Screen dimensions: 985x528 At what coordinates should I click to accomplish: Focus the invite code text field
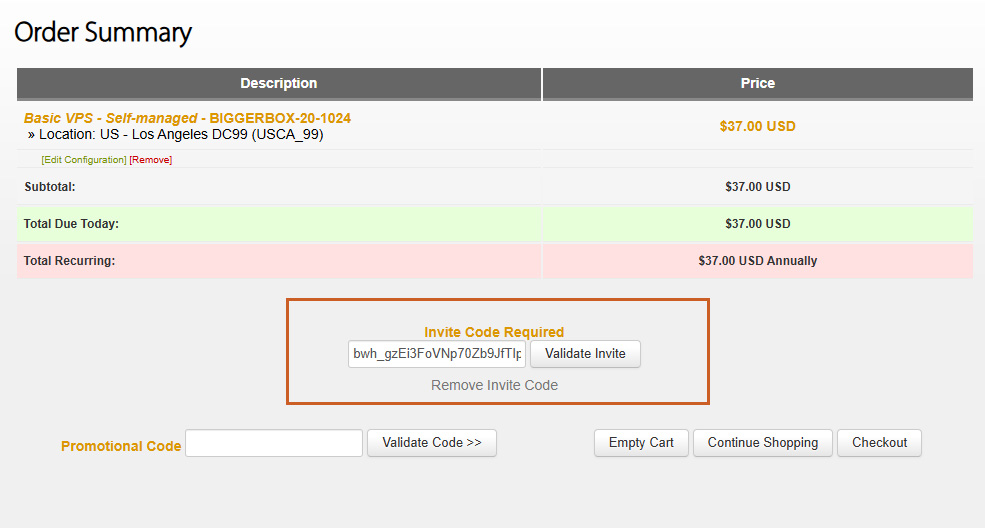click(x=437, y=354)
